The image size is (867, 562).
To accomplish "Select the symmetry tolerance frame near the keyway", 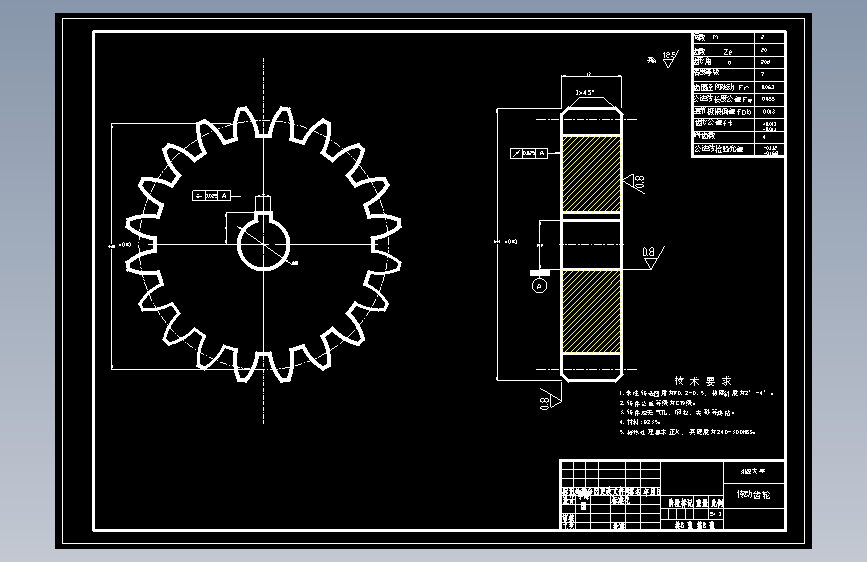I will 211,195.
